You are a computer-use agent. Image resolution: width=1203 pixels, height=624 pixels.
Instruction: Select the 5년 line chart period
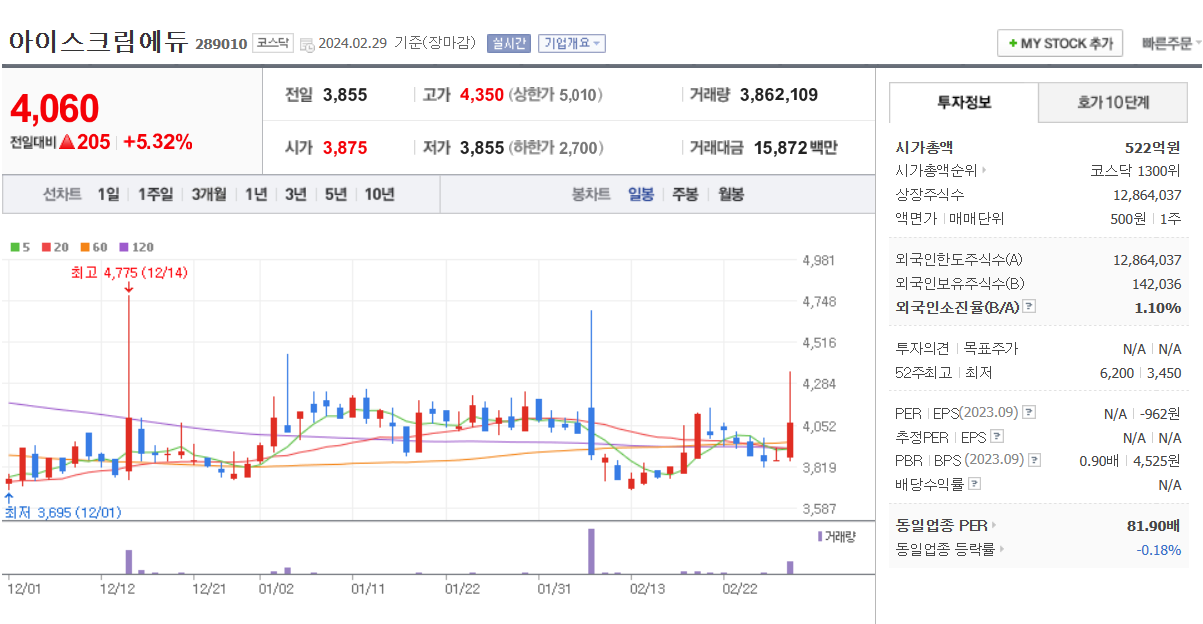click(x=336, y=194)
